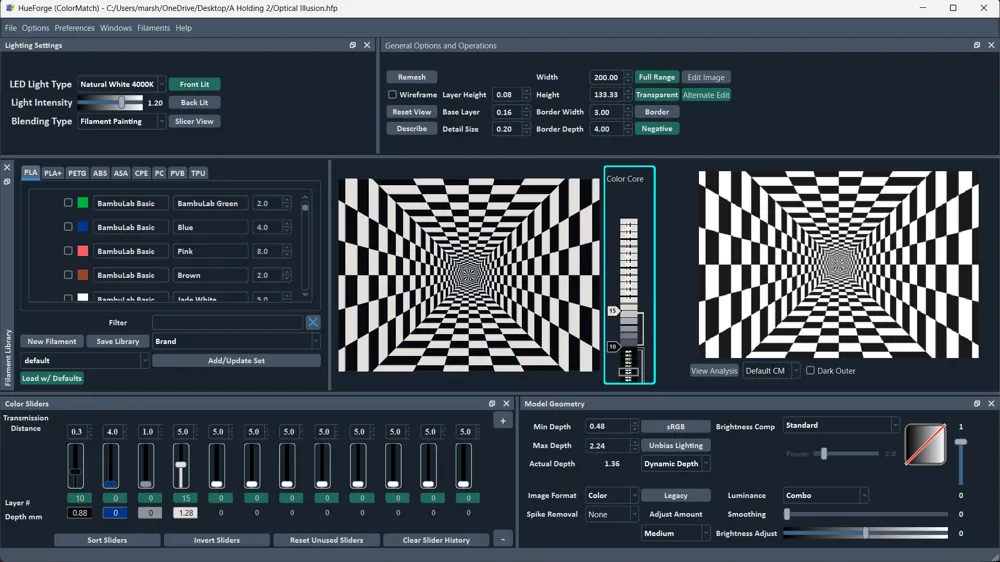Click the View Analysis button
Screen dimensions: 1000x562
coord(714,371)
